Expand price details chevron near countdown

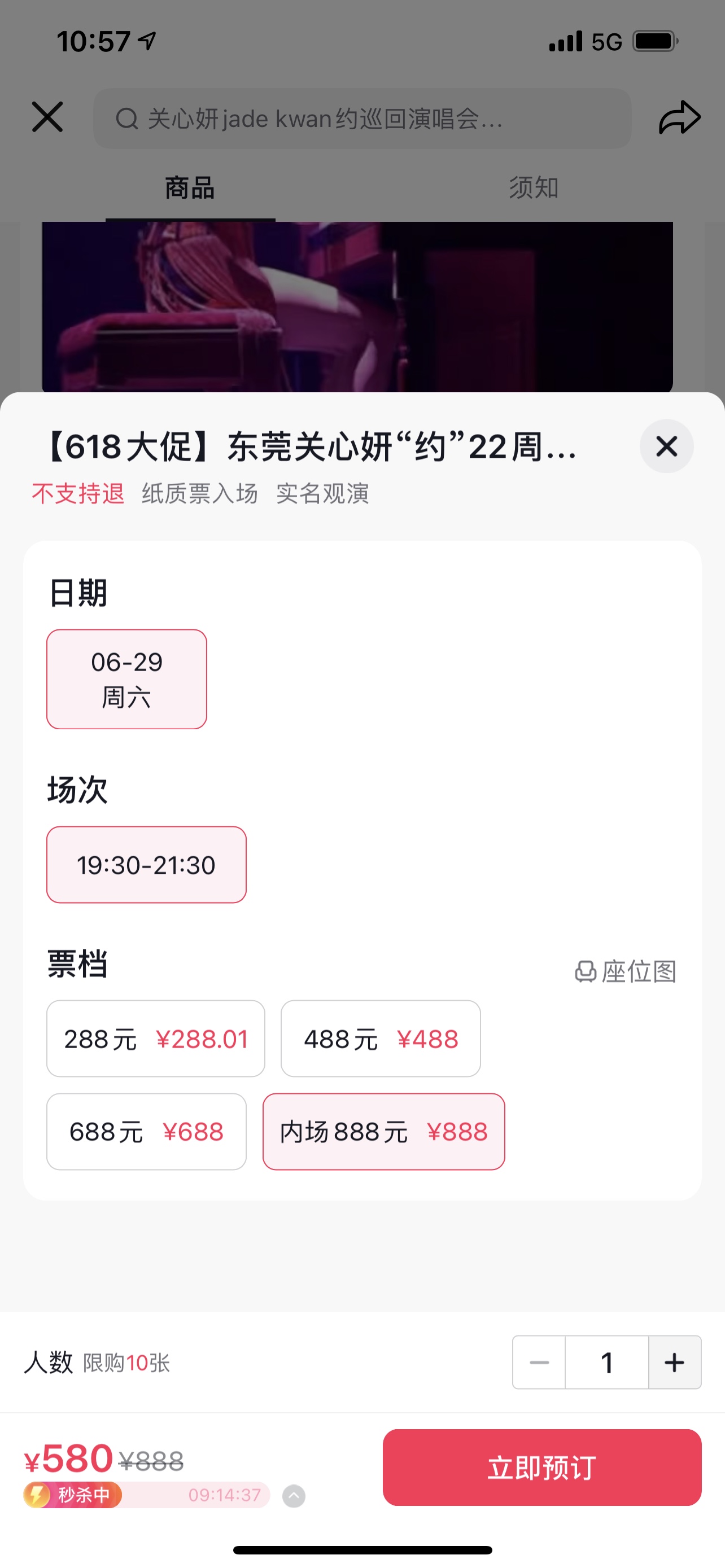[x=294, y=1496]
